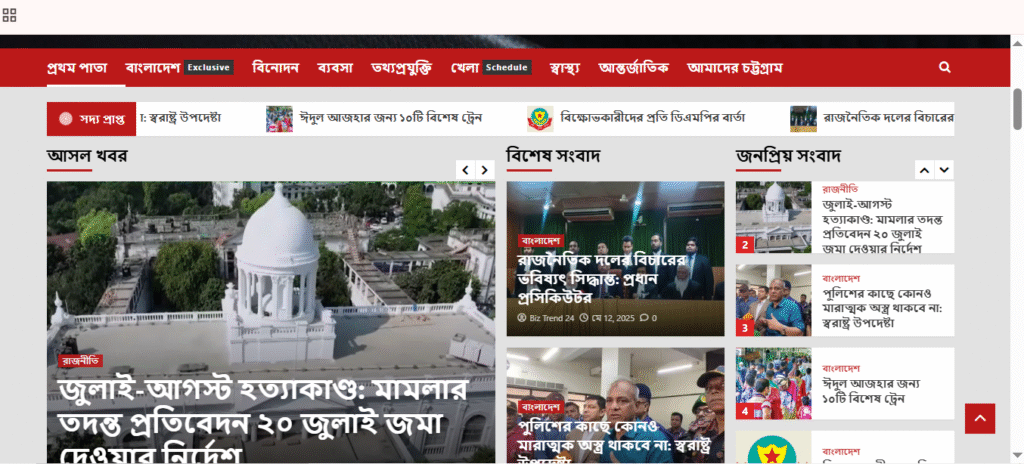1024x464 pixels.
Task: Open main headline জুলাই-আগস্ট হত্যাকাণ্ড in slider
Action: (263, 422)
